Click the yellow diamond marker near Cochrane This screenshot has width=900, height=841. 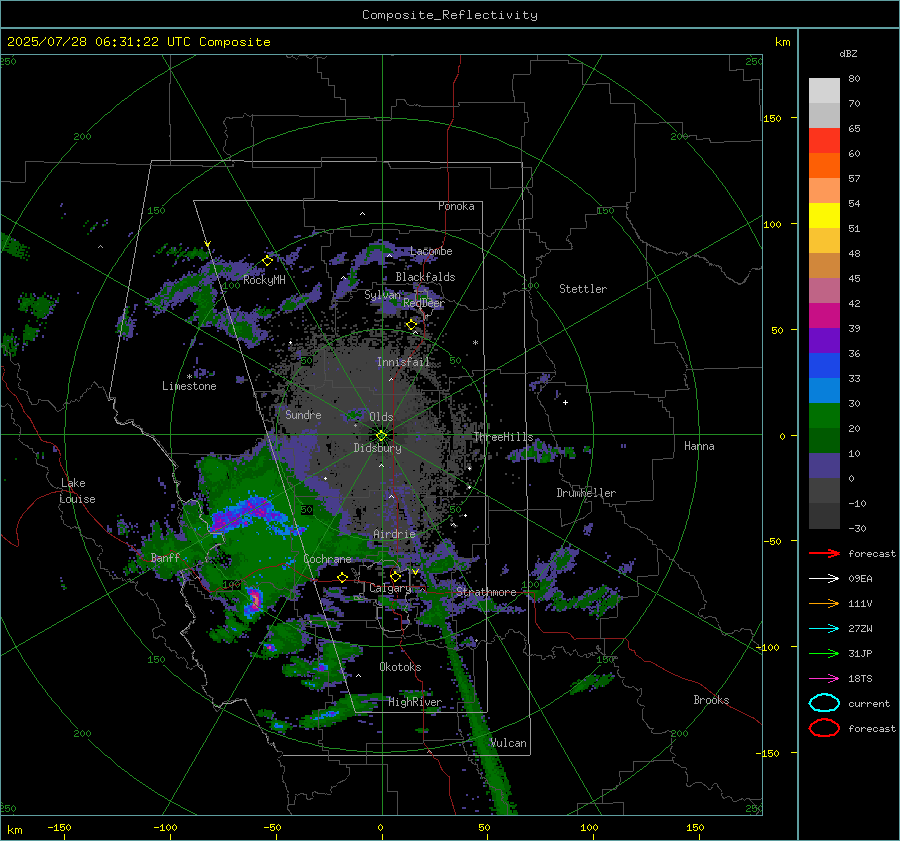pyautogui.click(x=342, y=577)
